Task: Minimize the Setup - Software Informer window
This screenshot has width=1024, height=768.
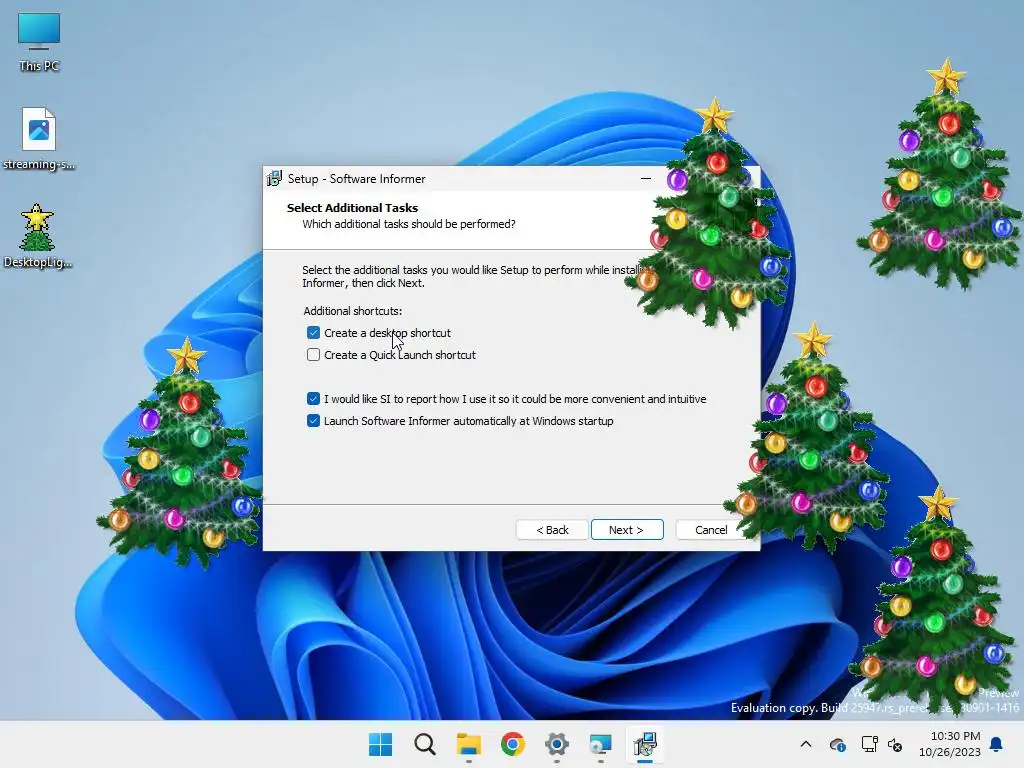Action: tap(646, 178)
